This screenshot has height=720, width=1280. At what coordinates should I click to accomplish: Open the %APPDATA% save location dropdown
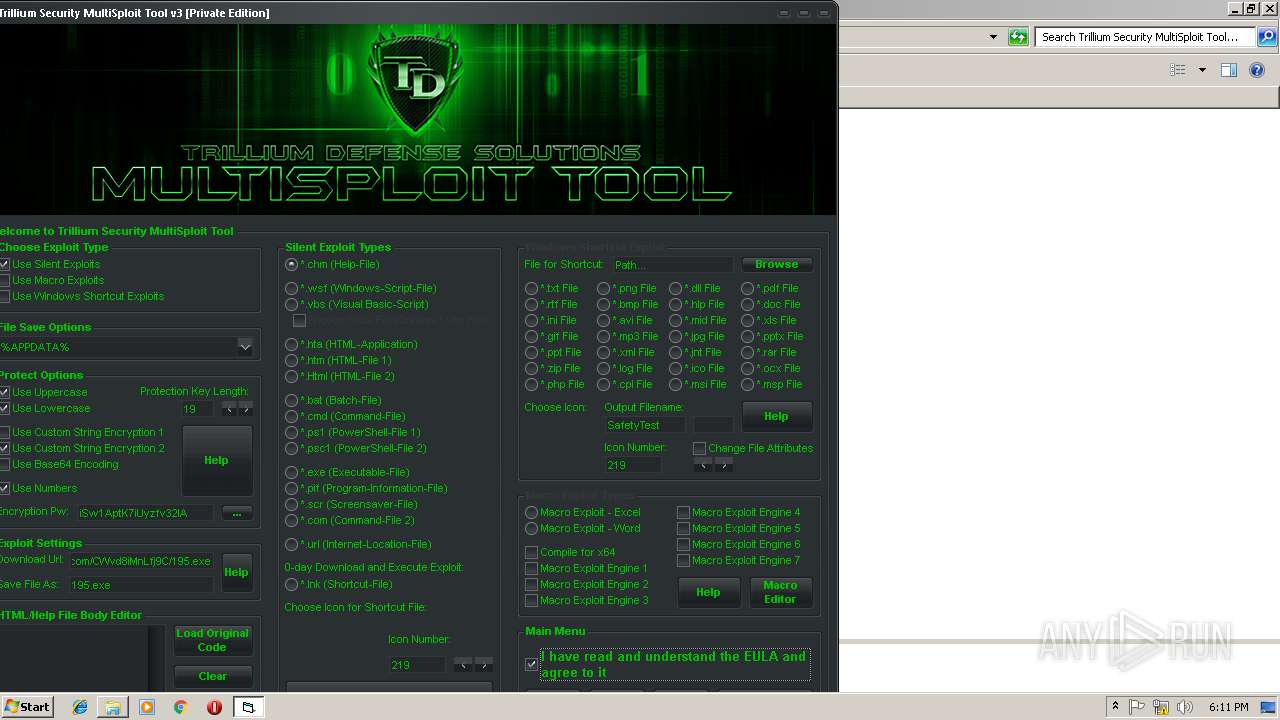245,347
